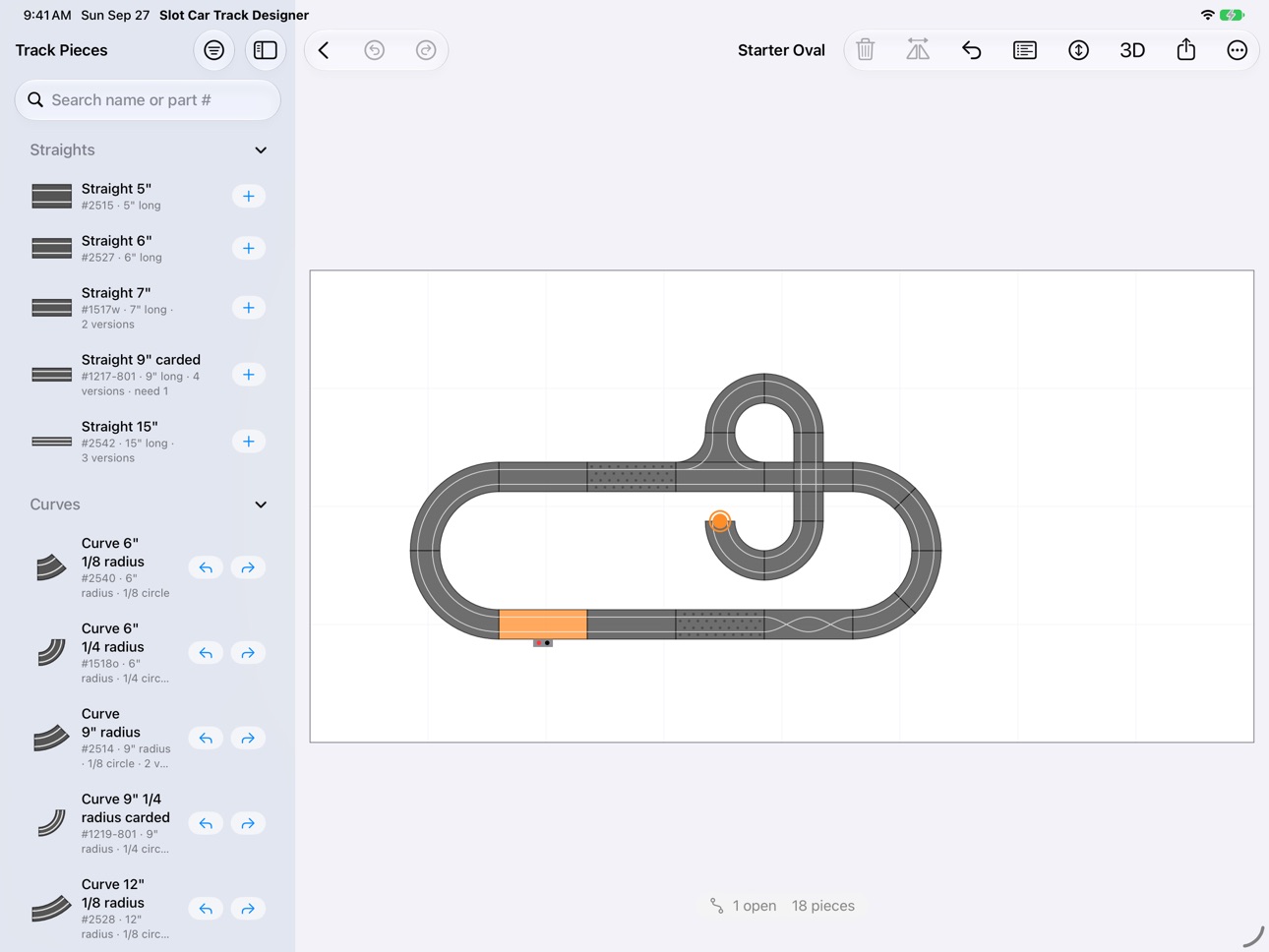1269x952 pixels.
Task: Click the Straight 9" carded name
Action: coord(141,360)
